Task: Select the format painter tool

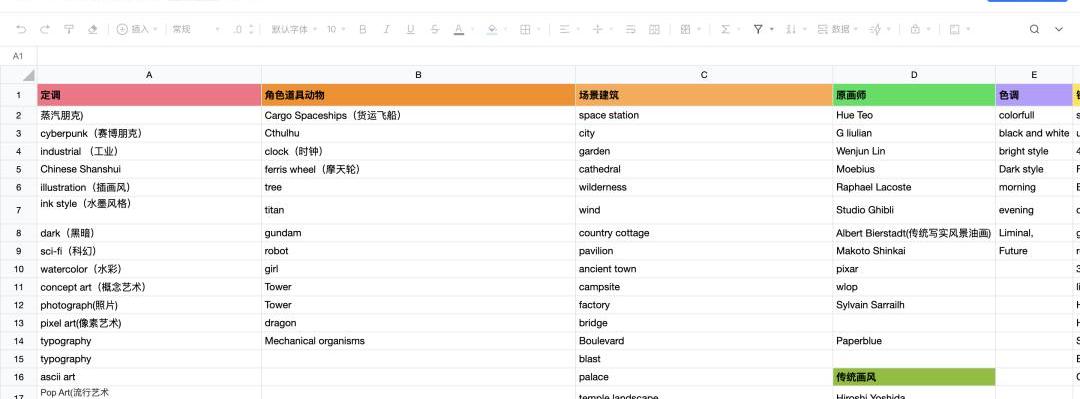Action: point(68,29)
